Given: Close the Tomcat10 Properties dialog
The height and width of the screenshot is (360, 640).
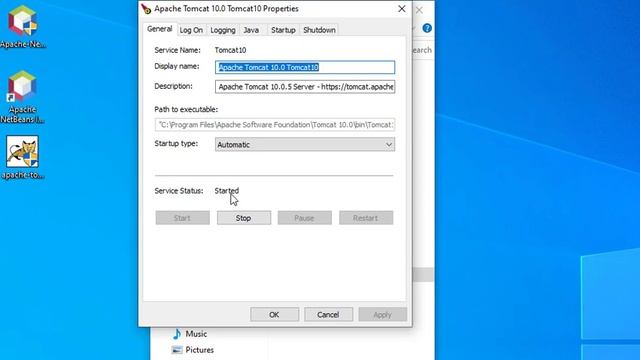Looking at the screenshot, I should pos(402,9).
